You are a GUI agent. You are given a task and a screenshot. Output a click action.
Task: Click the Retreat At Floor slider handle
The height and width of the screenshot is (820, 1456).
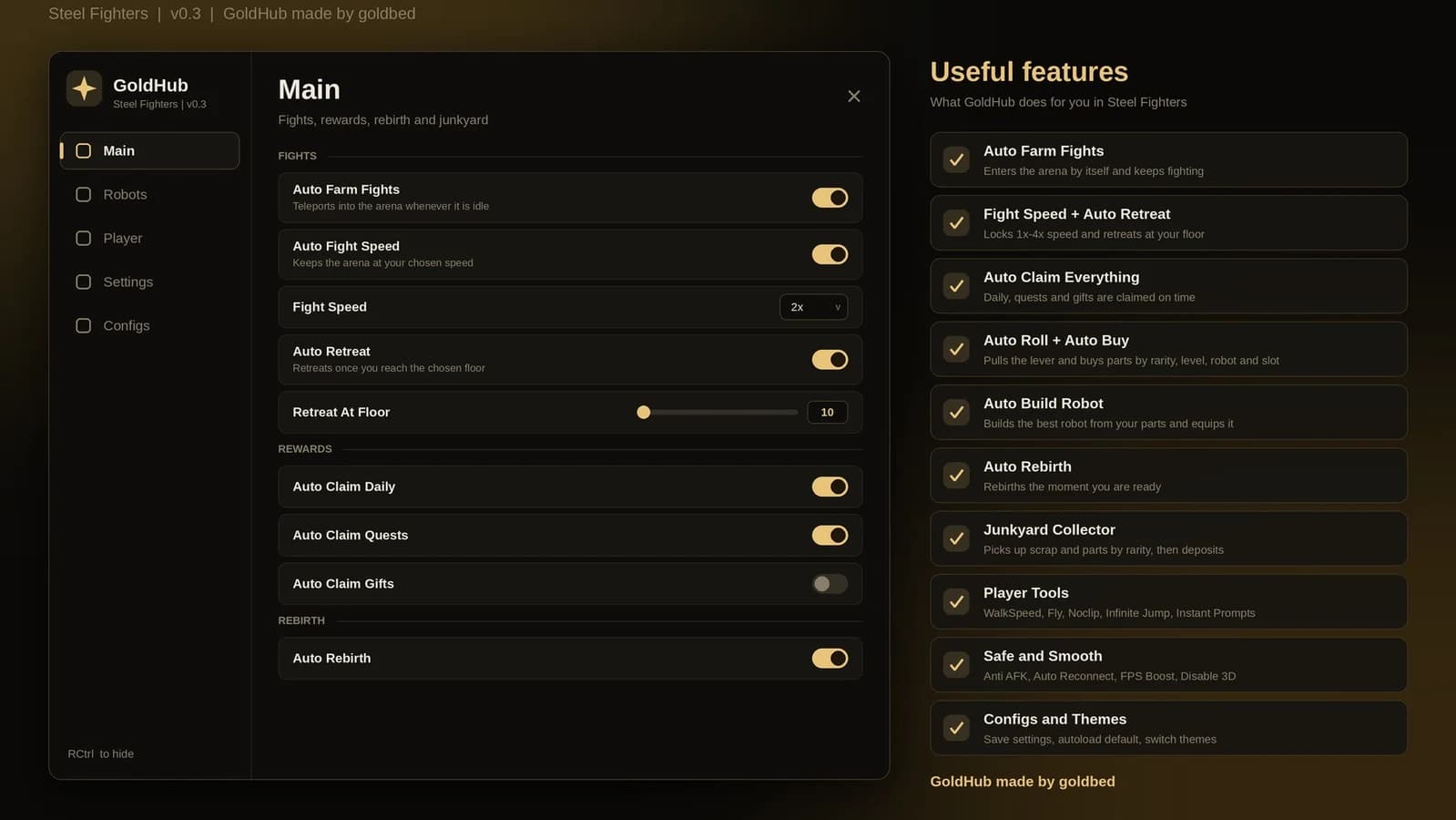click(x=644, y=412)
